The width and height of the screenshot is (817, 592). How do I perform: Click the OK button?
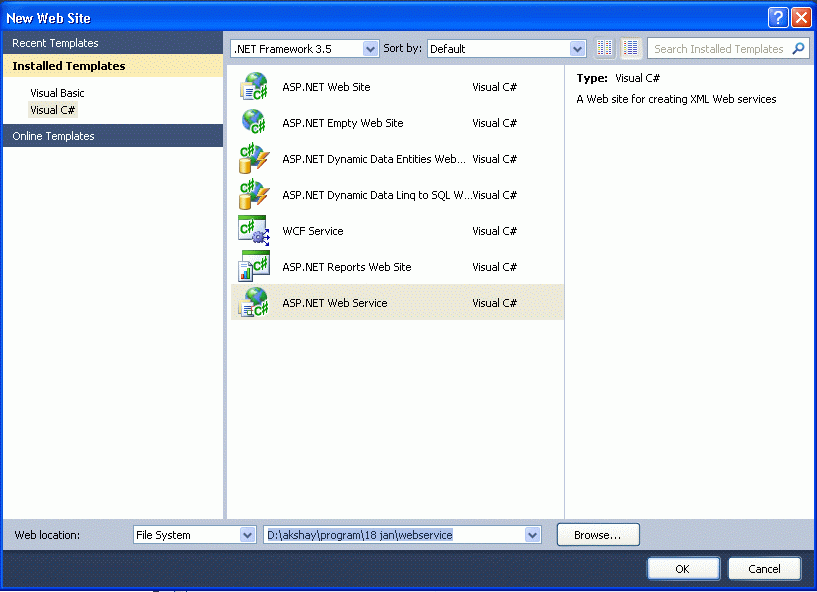point(683,569)
